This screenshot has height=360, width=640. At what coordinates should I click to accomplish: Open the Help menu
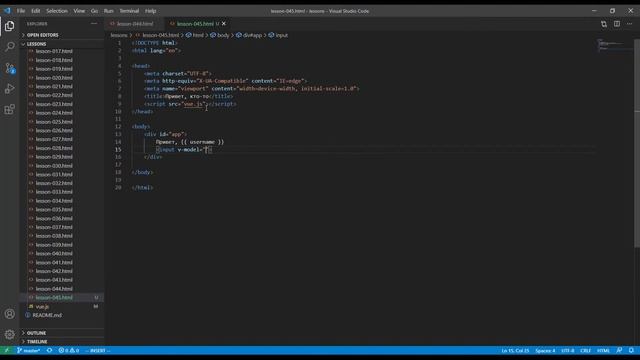click(x=151, y=11)
